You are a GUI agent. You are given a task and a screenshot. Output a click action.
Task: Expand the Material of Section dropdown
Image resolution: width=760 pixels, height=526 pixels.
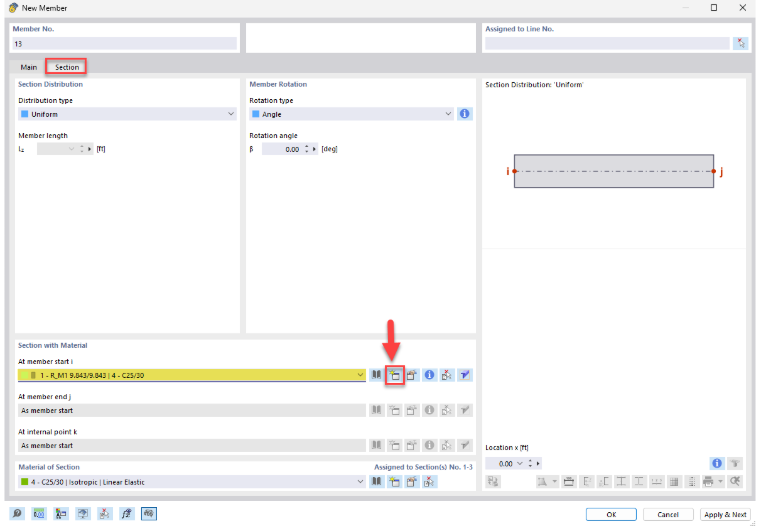coord(360,481)
